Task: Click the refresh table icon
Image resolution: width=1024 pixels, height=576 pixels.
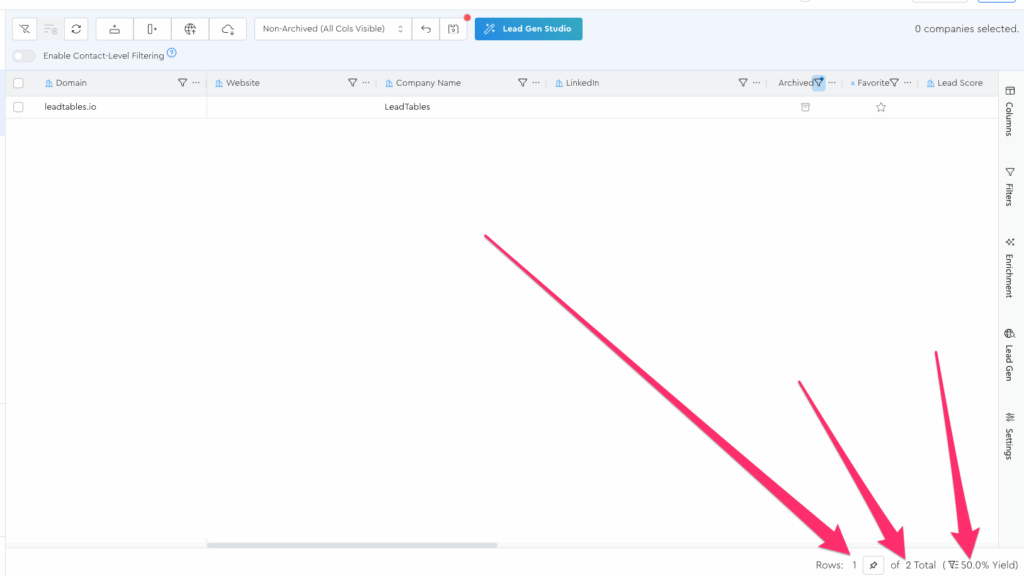Action: click(76, 29)
